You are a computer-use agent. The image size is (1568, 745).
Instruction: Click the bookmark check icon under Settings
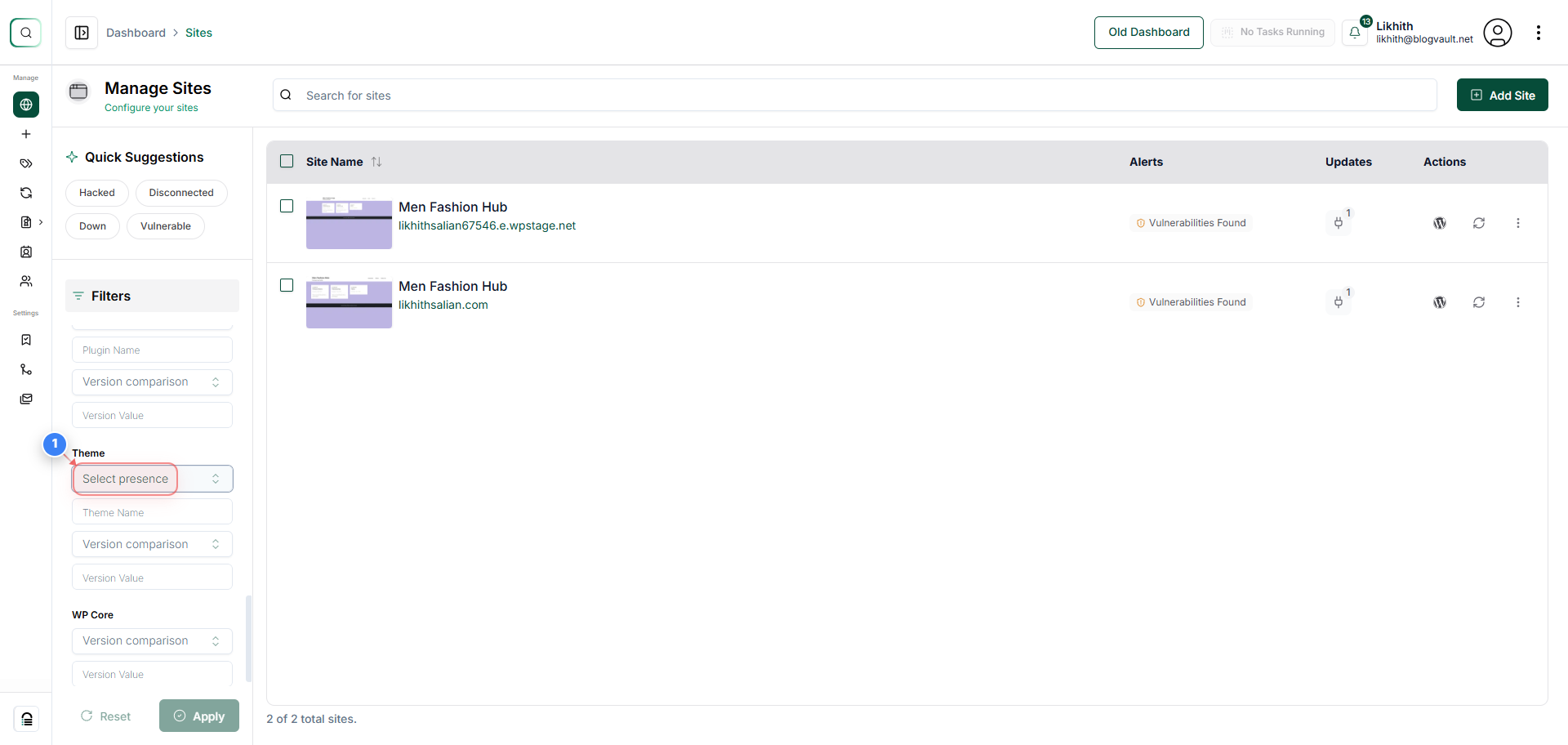point(26,340)
